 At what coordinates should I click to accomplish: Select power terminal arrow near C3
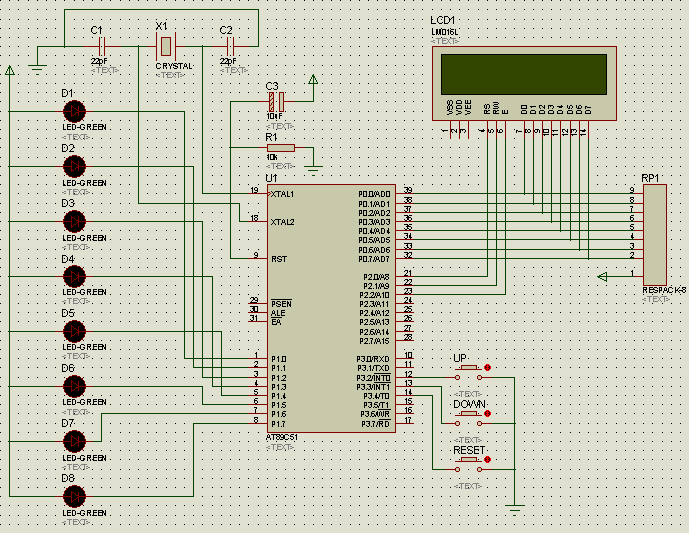(x=313, y=80)
